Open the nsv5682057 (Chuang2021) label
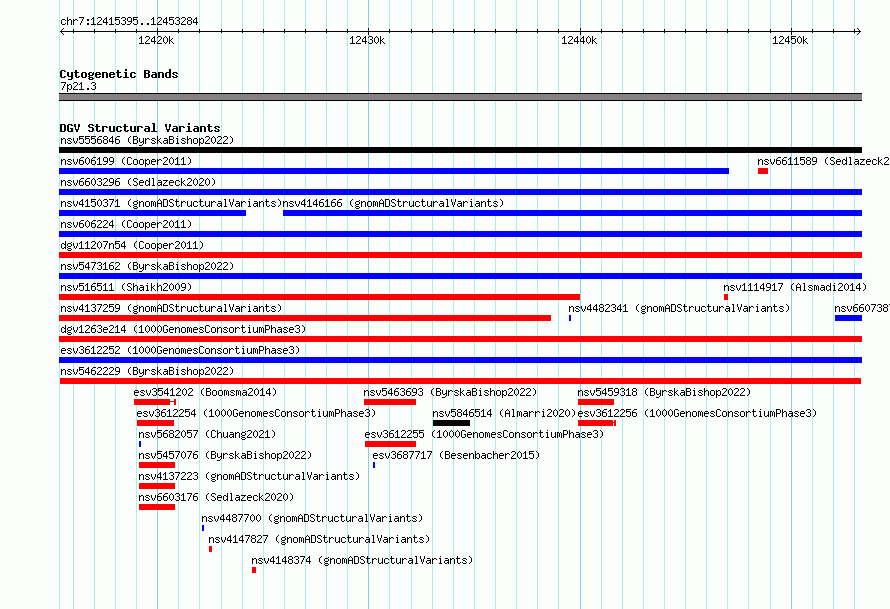 click(207, 434)
